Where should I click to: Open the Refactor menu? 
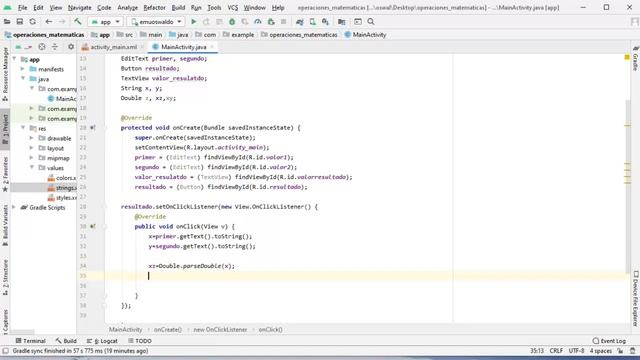(154, 7)
